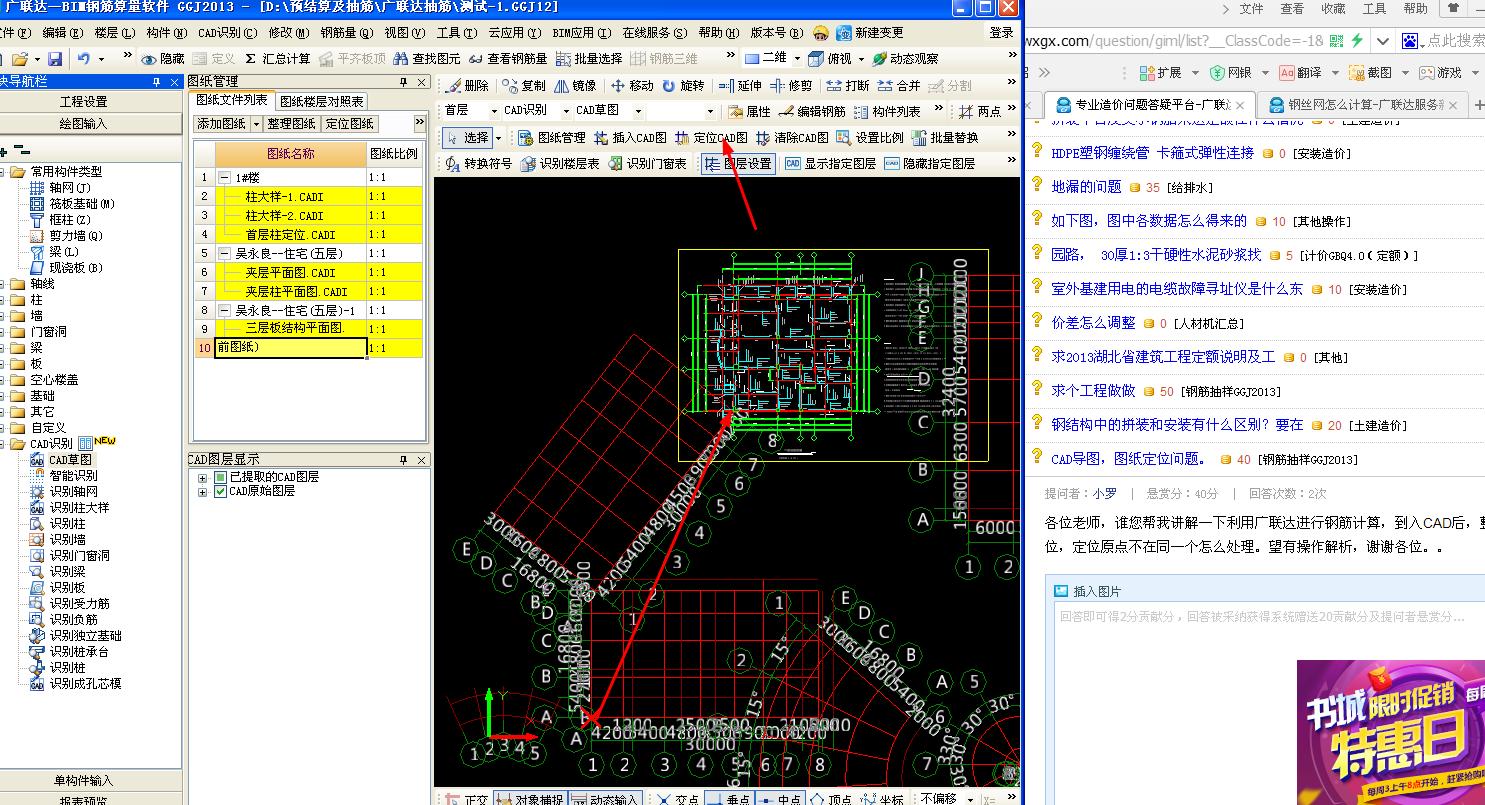Open 查看钢筋量 rebar quantity view
1485x805 pixels.
tap(508, 60)
